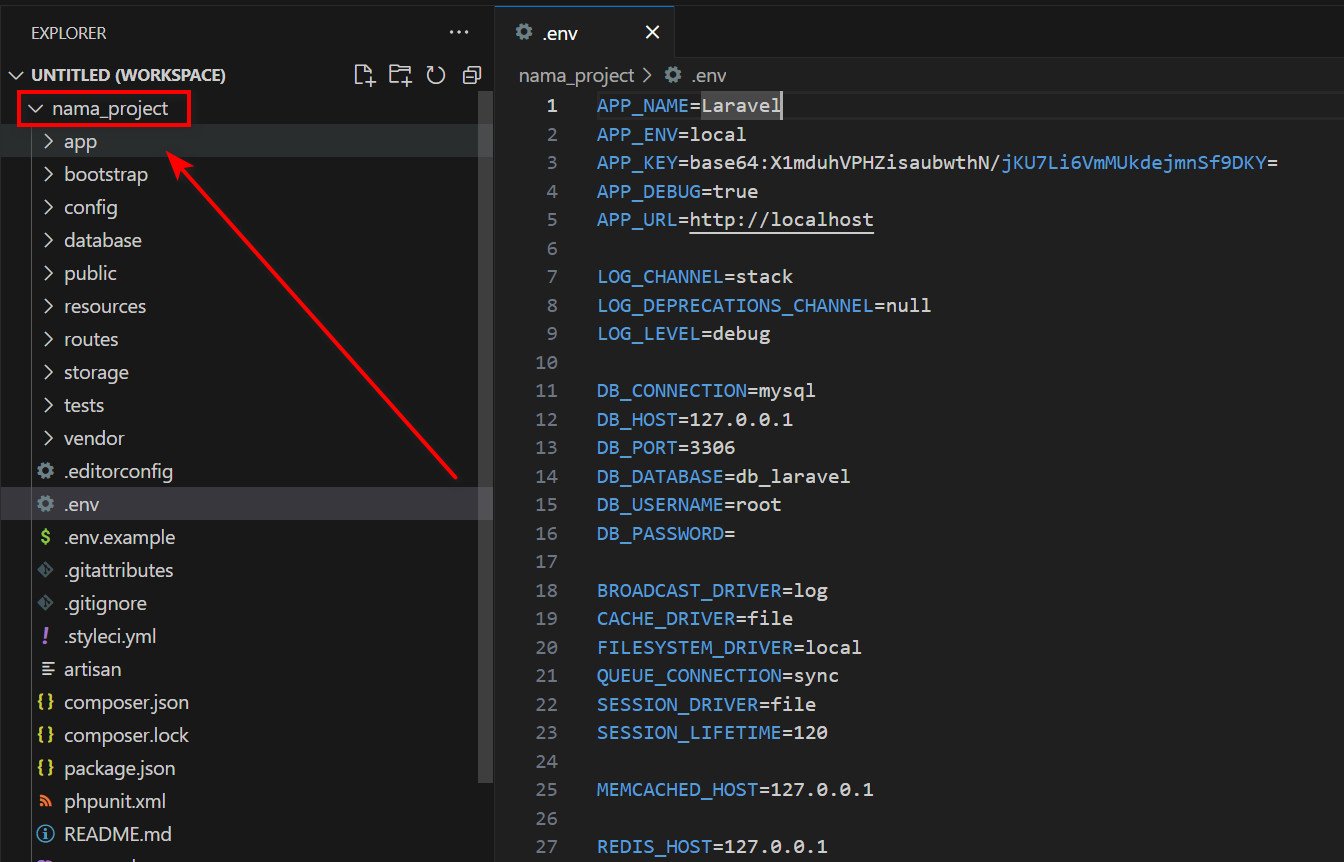Click the git icon beside .gitignore
The height and width of the screenshot is (862, 1344).
tap(45, 603)
